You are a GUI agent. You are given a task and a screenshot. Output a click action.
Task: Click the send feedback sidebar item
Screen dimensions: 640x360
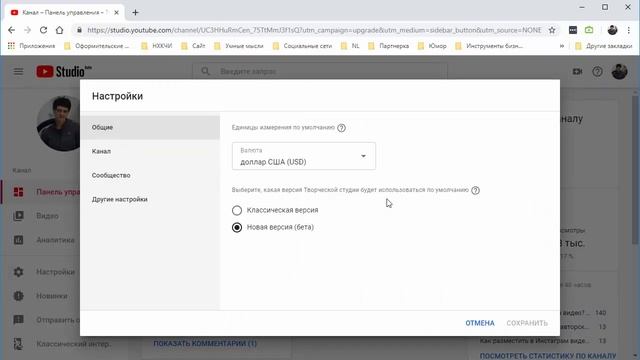click(x=41, y=320)
